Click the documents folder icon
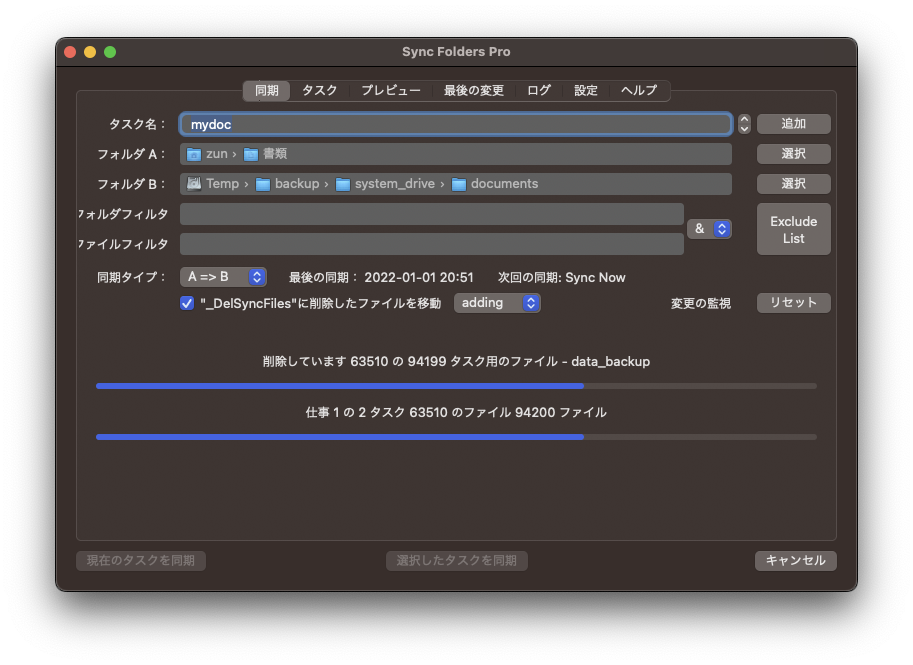The height and width of the screenshot is (665, 913). pyautogui.click(x=459, y=184)
